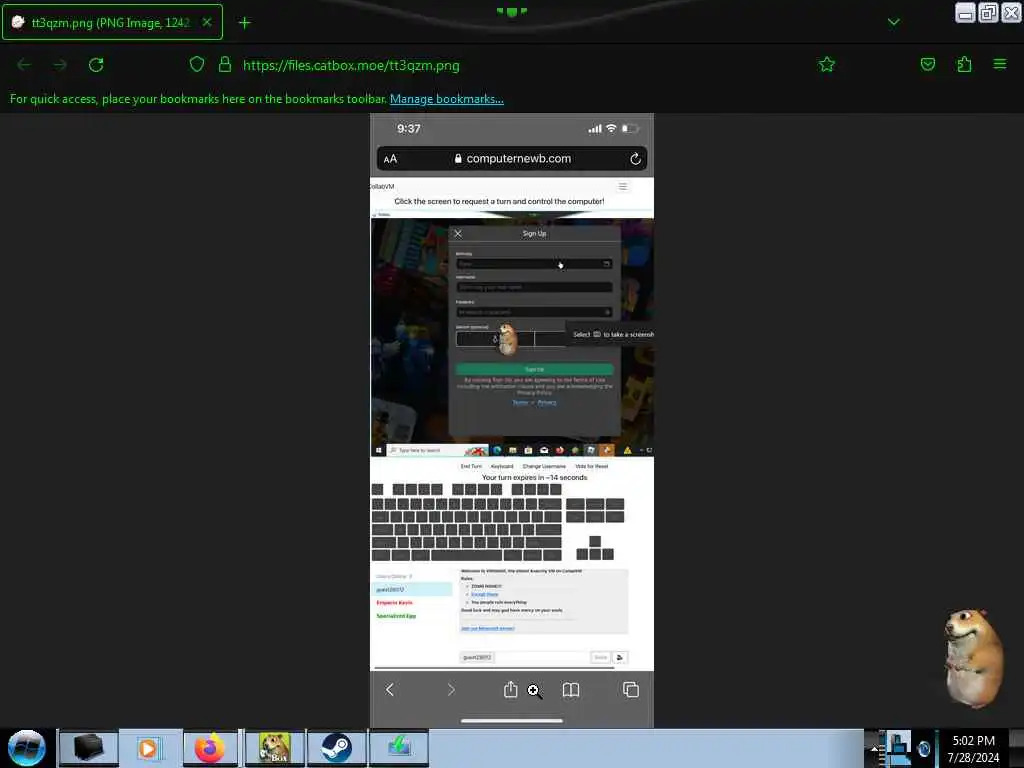Open the extensions puzzle-piece menu
This screenshot has height=768, width=1024.
click(x=964, y=65)
